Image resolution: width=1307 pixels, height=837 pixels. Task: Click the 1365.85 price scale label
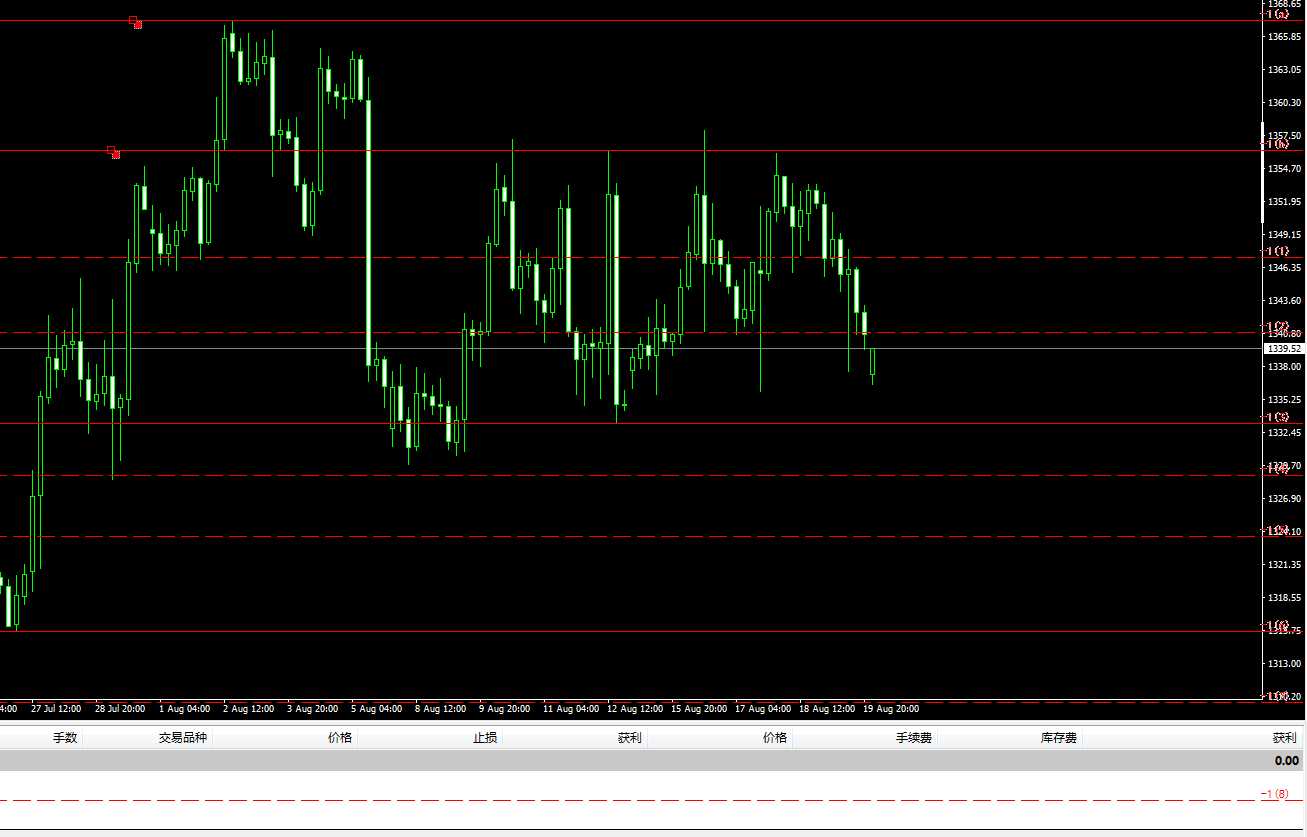point(1284,37)
